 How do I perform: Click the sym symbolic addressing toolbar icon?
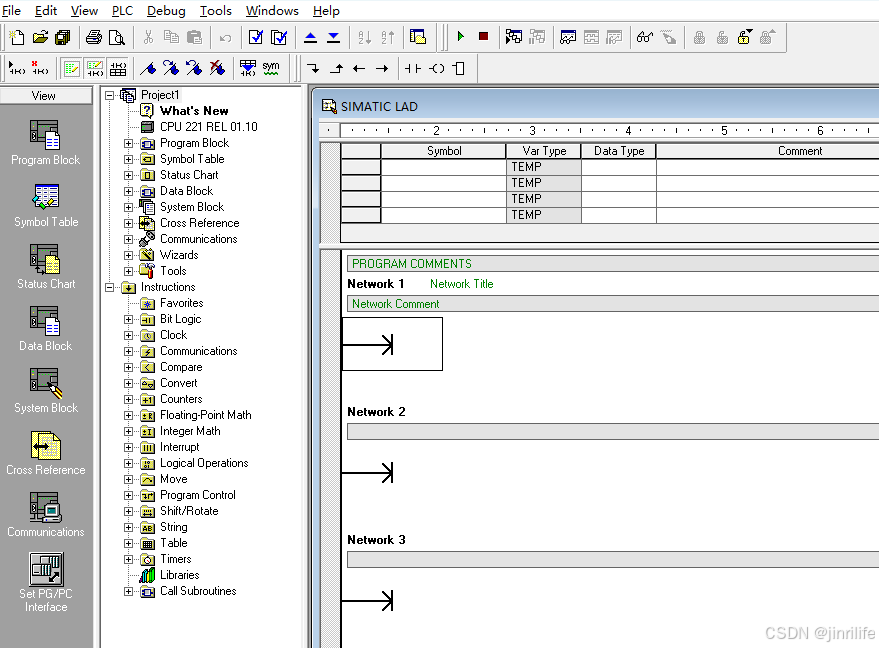tap(271, 68)
